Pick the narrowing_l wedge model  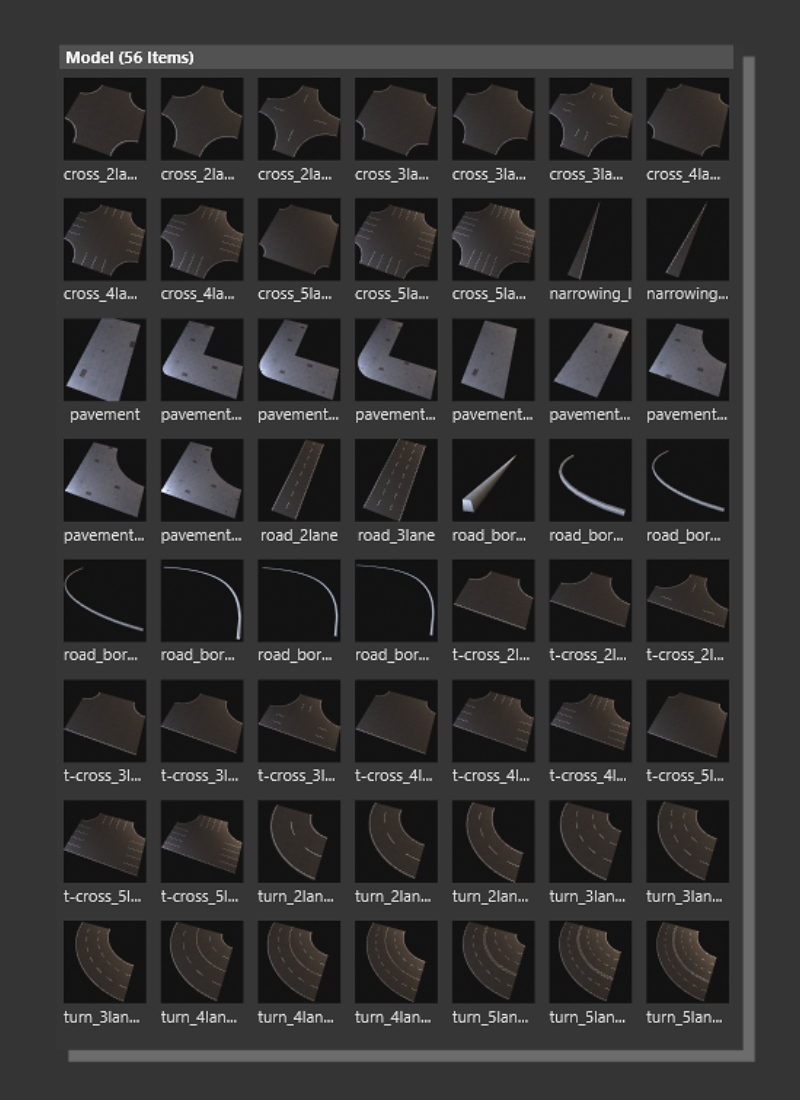[x=590, y=239]
